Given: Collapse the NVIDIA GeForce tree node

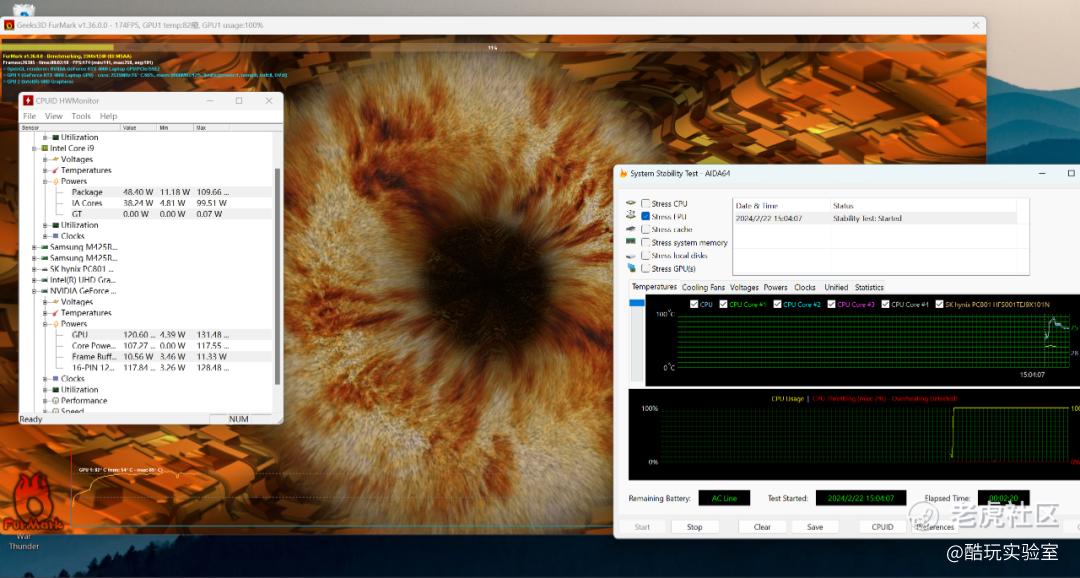Looking at the screenshot, I should [34, 291].
